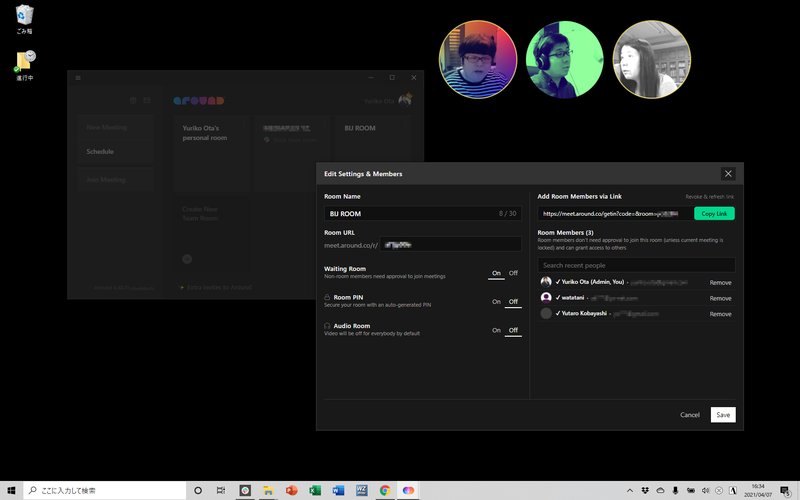This screenshot has width=800, height=500.
Task: Click Yutaro Kobayashi's member avatar
Action: 546,313
